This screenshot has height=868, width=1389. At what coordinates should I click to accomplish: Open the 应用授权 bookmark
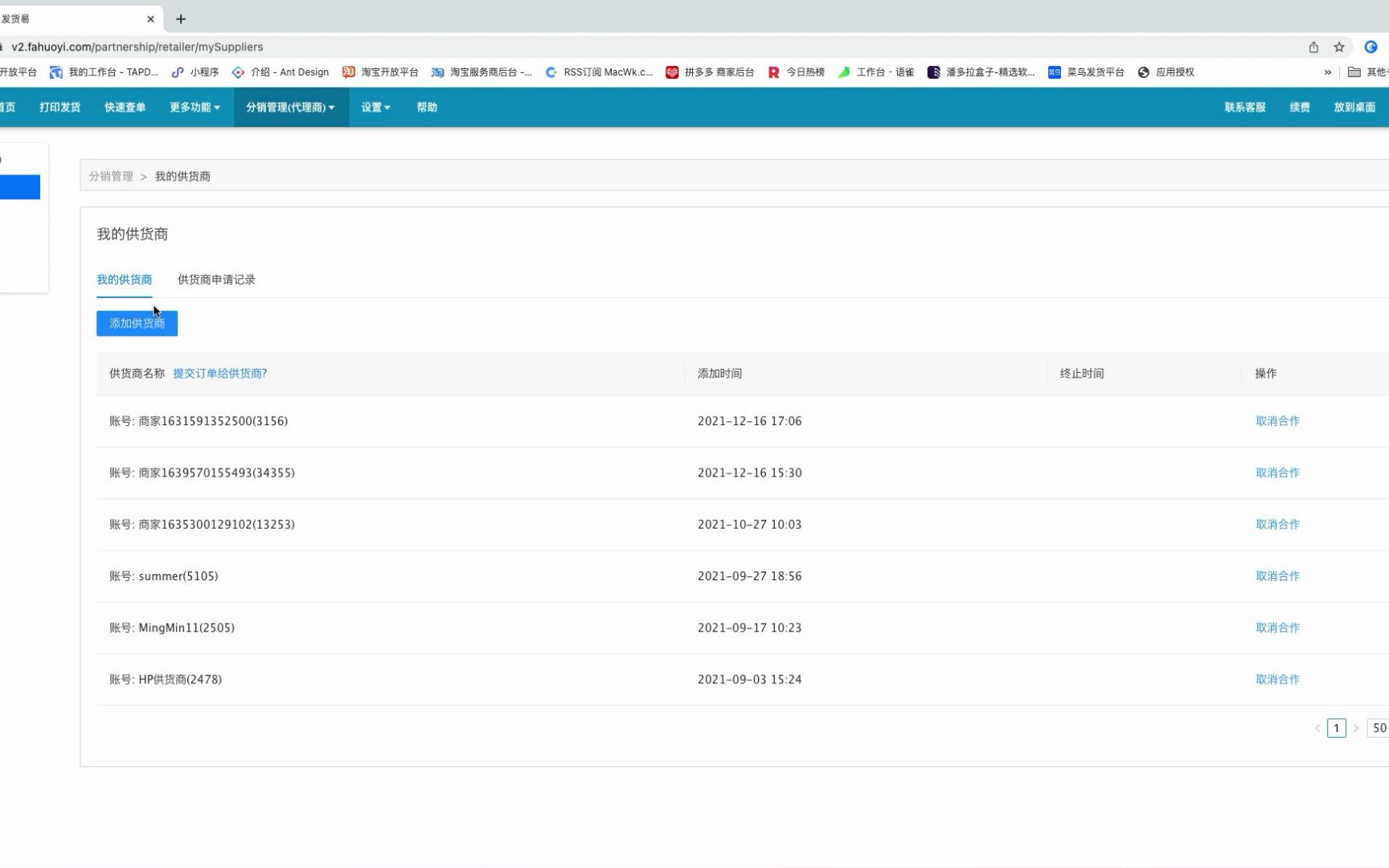pos(1166,72)
